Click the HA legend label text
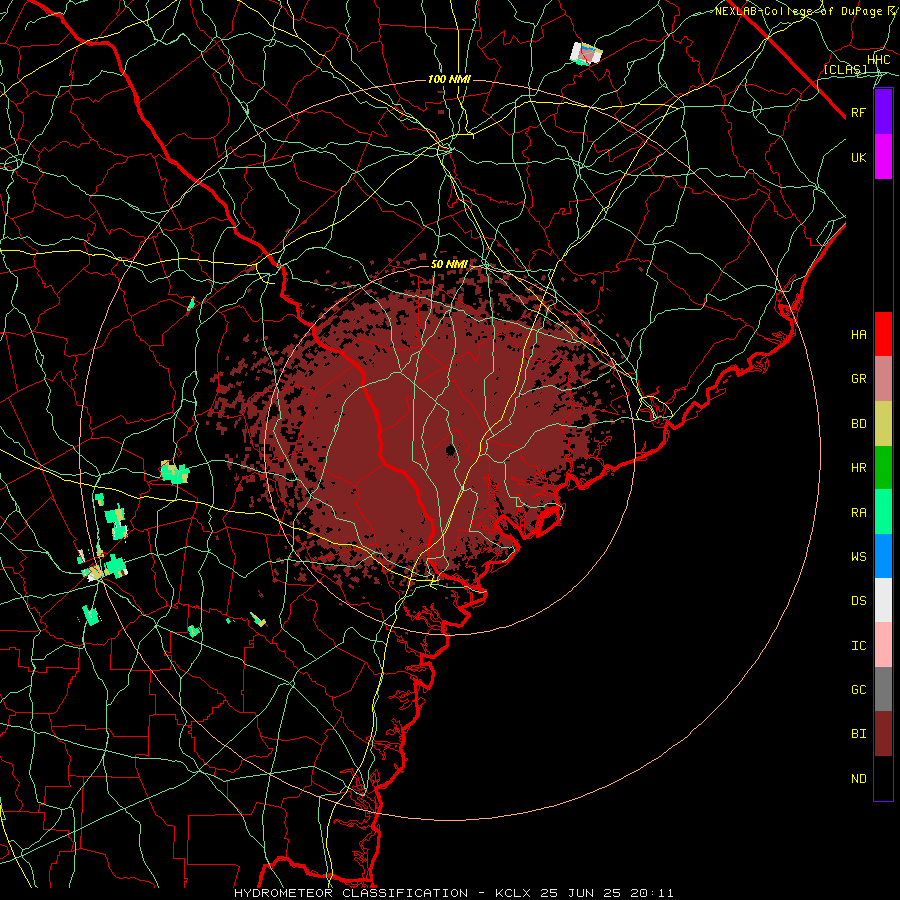The image size is (900, 900). pyautogui.click(x=859, y=335)
